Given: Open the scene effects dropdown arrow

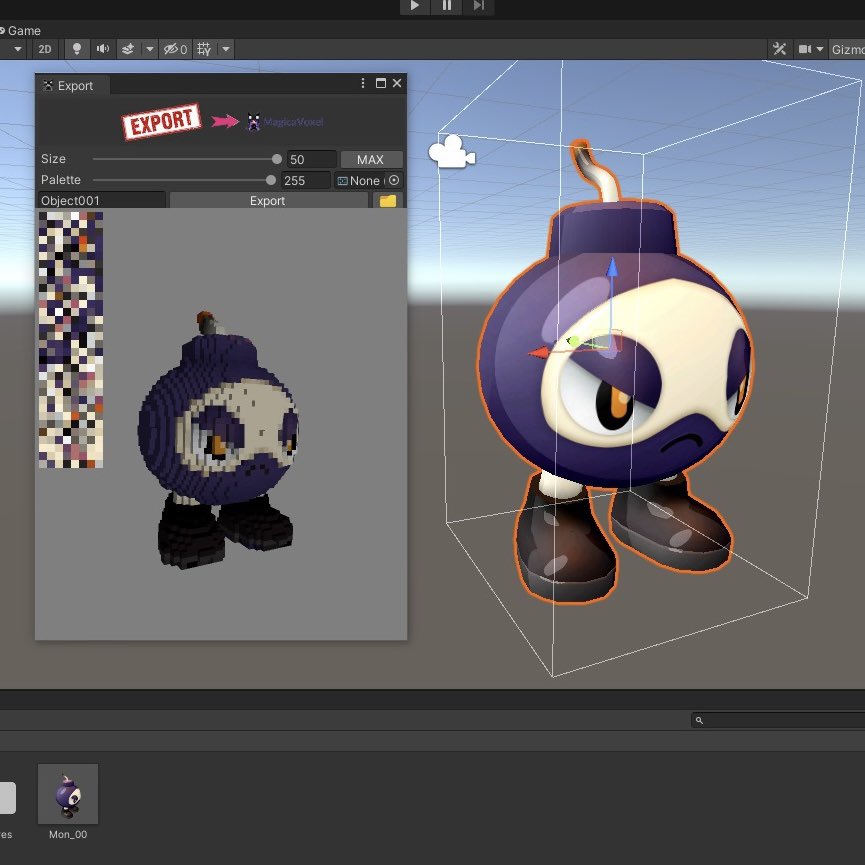Looking at the screenshot, I should 149,49.
